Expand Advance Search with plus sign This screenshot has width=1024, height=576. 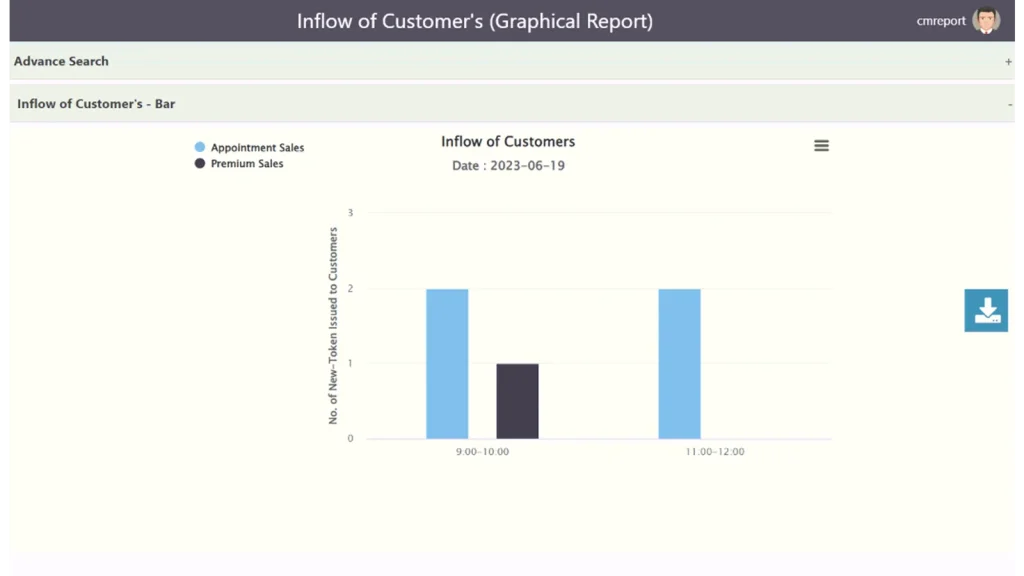[x=1008, y=61]
